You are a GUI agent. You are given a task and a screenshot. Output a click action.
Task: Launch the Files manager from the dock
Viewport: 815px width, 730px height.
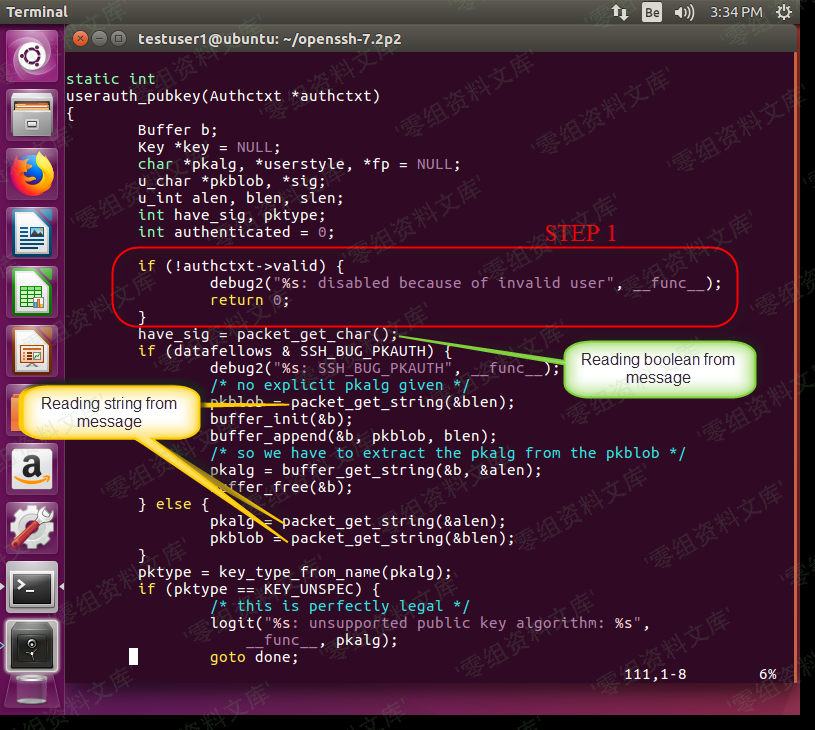click(33, 115)
